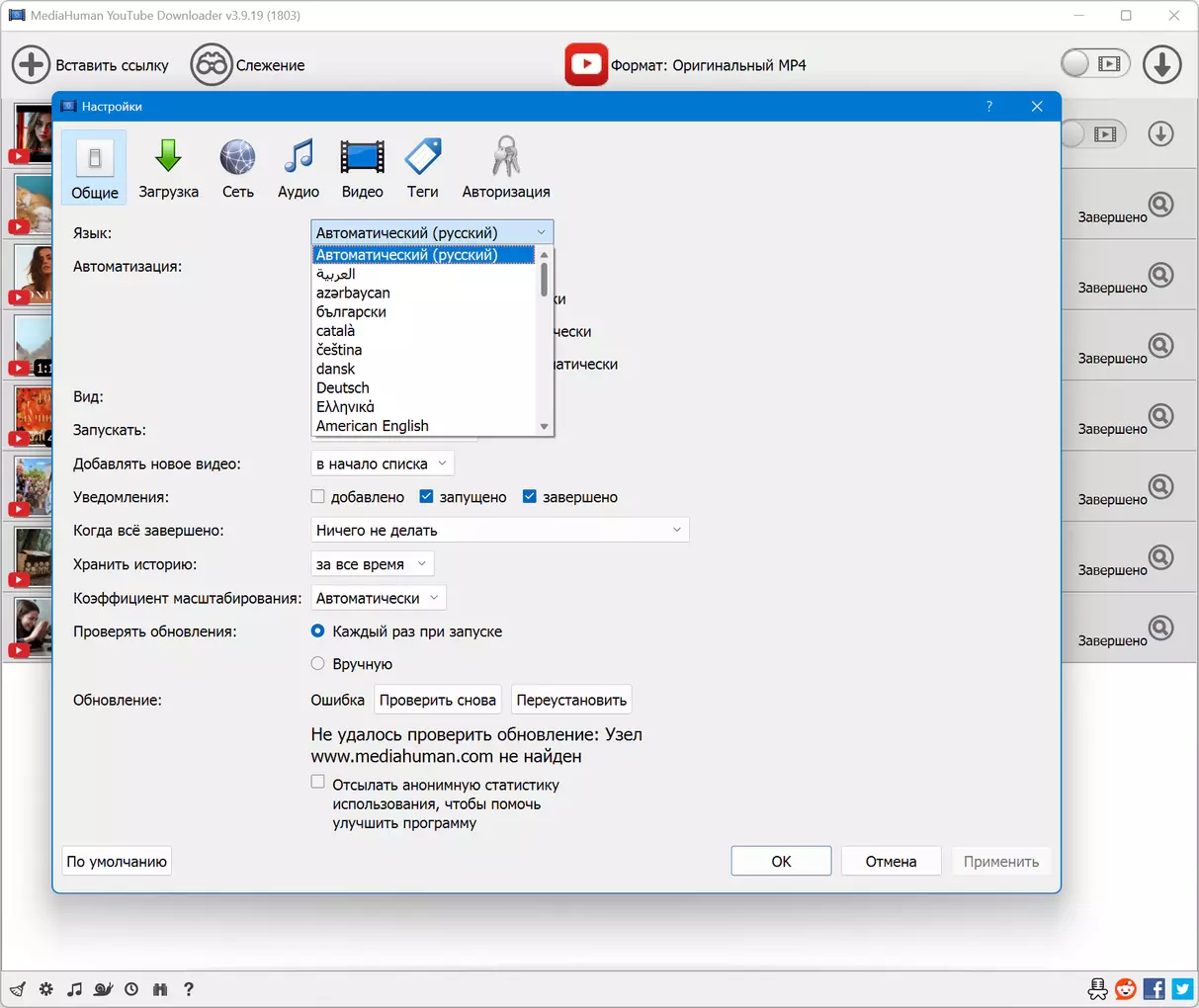This screenshot has height=1008, width=1199.
Task: Select American English in language list
Action: pos(373,426)
